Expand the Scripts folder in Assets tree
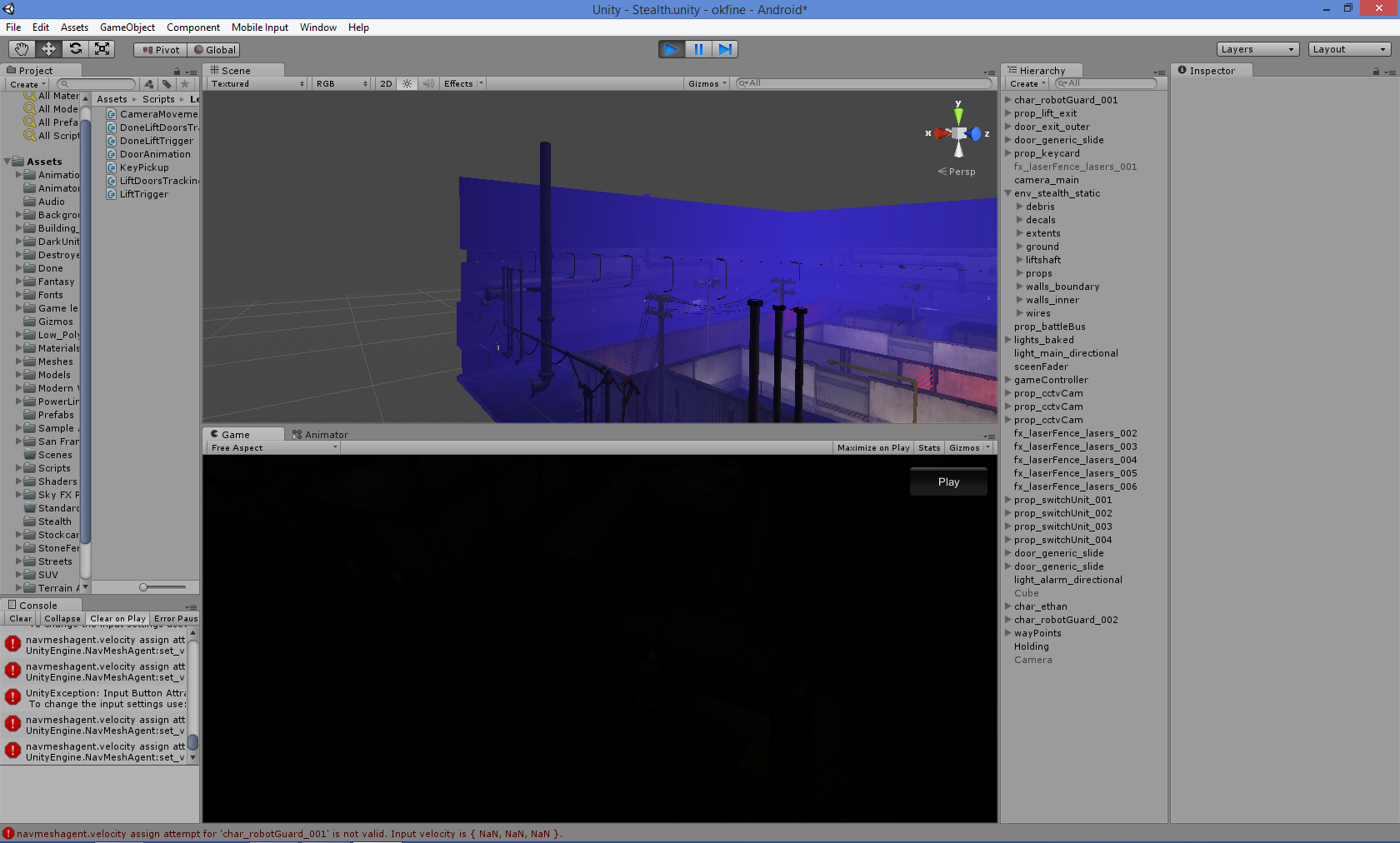1400x843 pixels. click(x=19, y=468)
